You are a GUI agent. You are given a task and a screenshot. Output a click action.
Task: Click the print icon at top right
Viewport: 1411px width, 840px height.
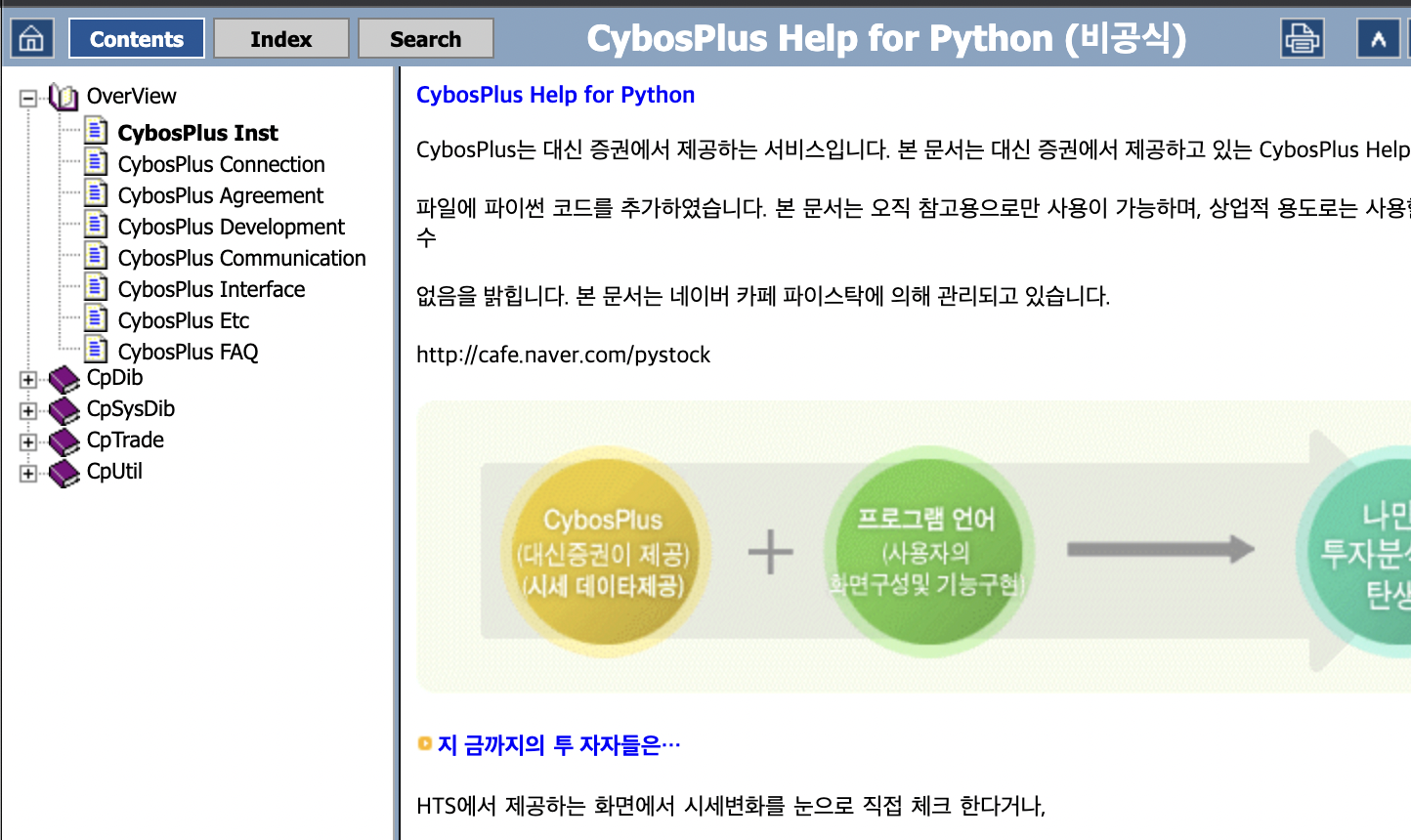1302,38
